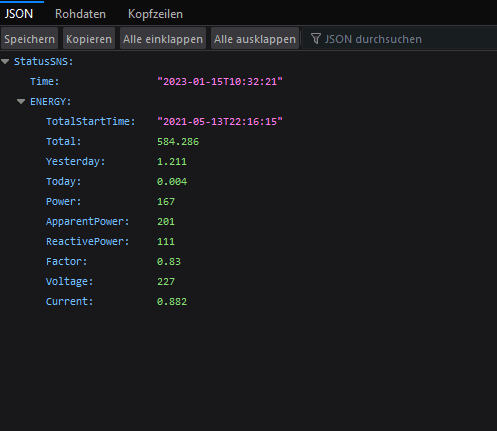The width and height of the screenshot is (497, 431).
Task: Select the value 167
Action: (166, 202)
